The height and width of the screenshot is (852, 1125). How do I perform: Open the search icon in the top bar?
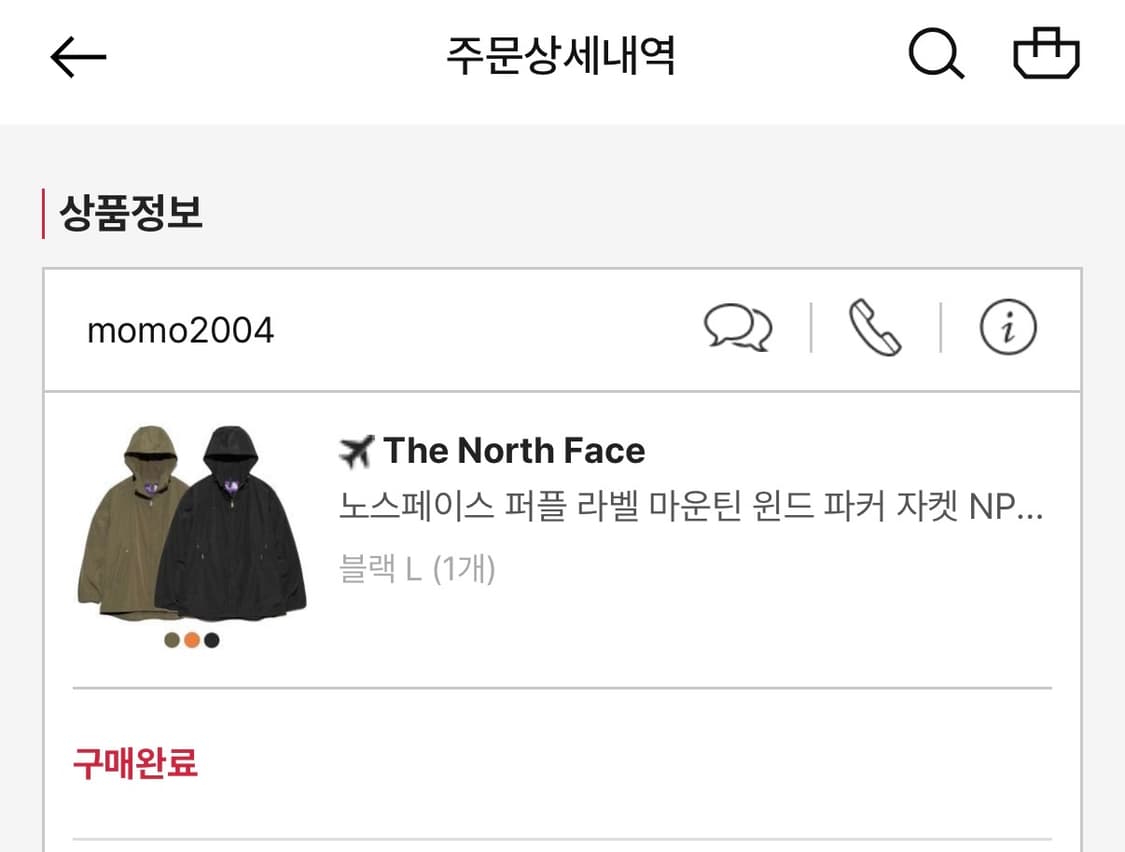[x=936, y=55]
